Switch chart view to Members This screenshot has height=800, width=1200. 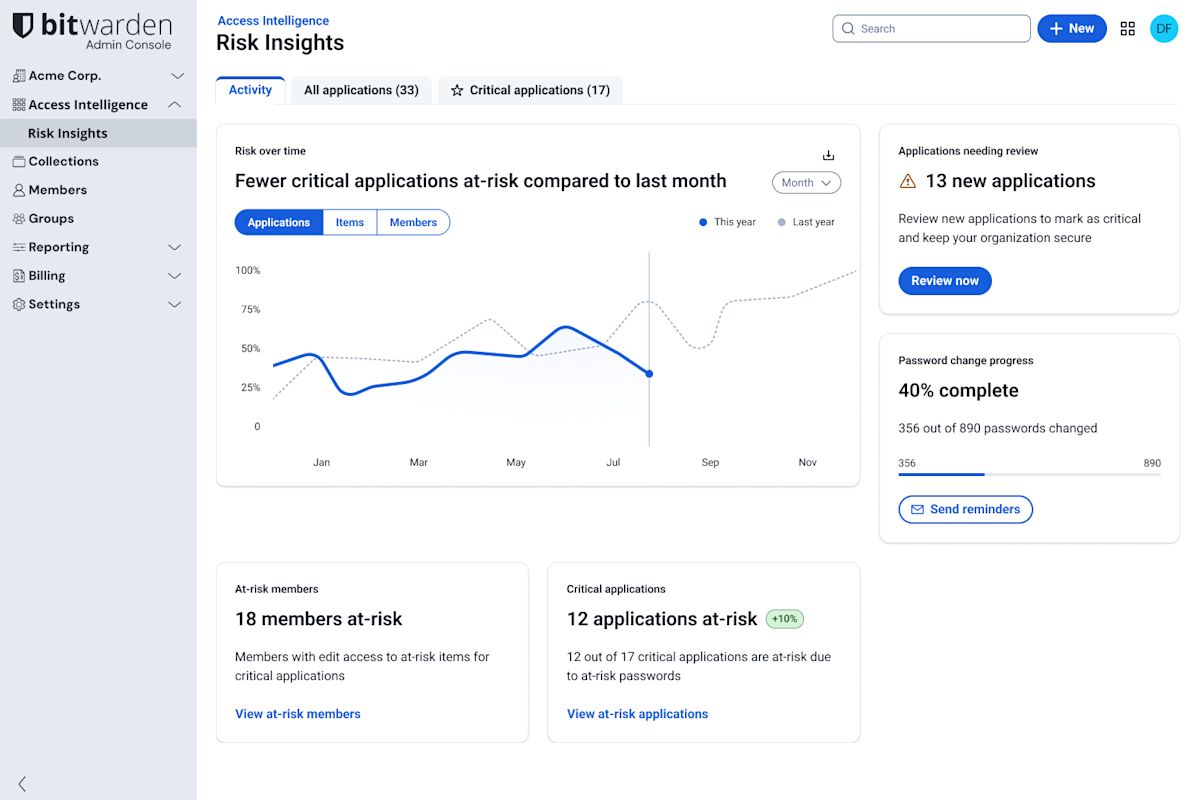coord(413,222)
